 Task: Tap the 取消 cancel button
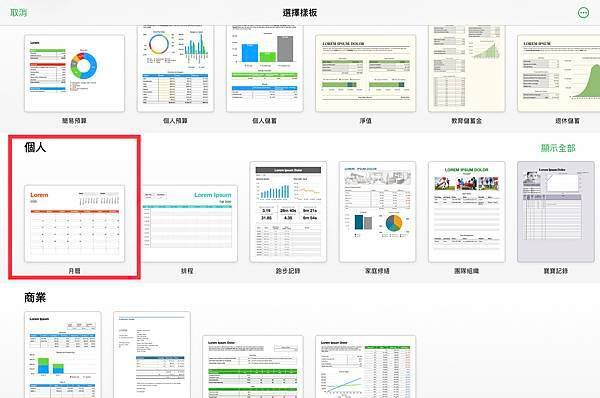(x=18, y=13)
